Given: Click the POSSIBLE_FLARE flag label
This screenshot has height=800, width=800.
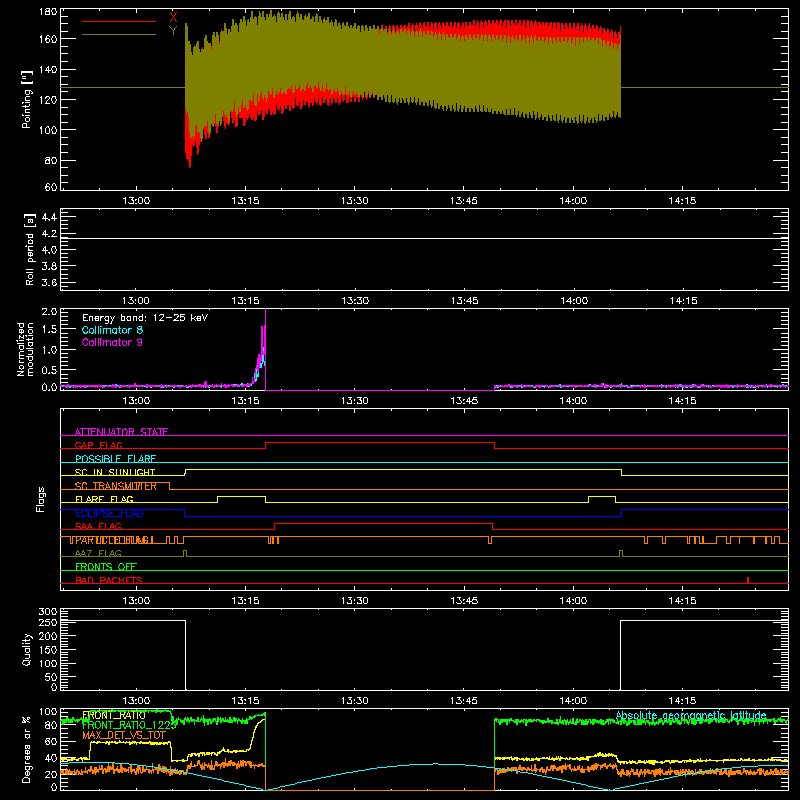Looking at the screenshot, I should pos(115,459).
